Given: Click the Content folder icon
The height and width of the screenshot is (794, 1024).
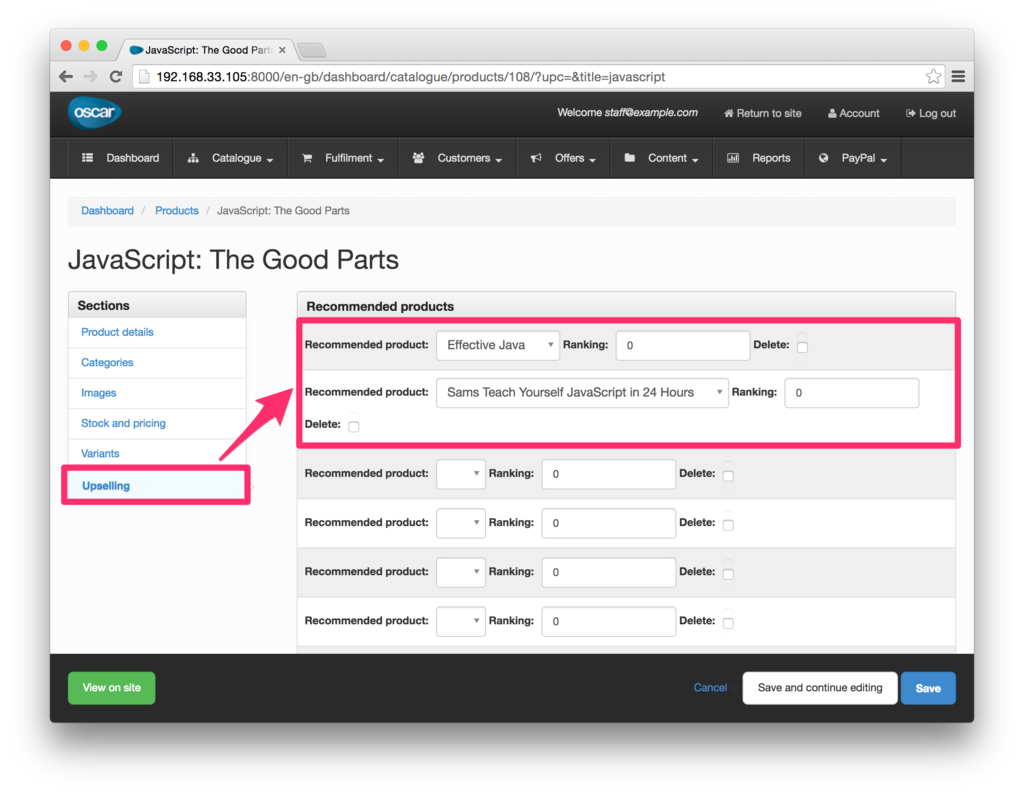Looking at the screenshot, I should tap(630, 157).
